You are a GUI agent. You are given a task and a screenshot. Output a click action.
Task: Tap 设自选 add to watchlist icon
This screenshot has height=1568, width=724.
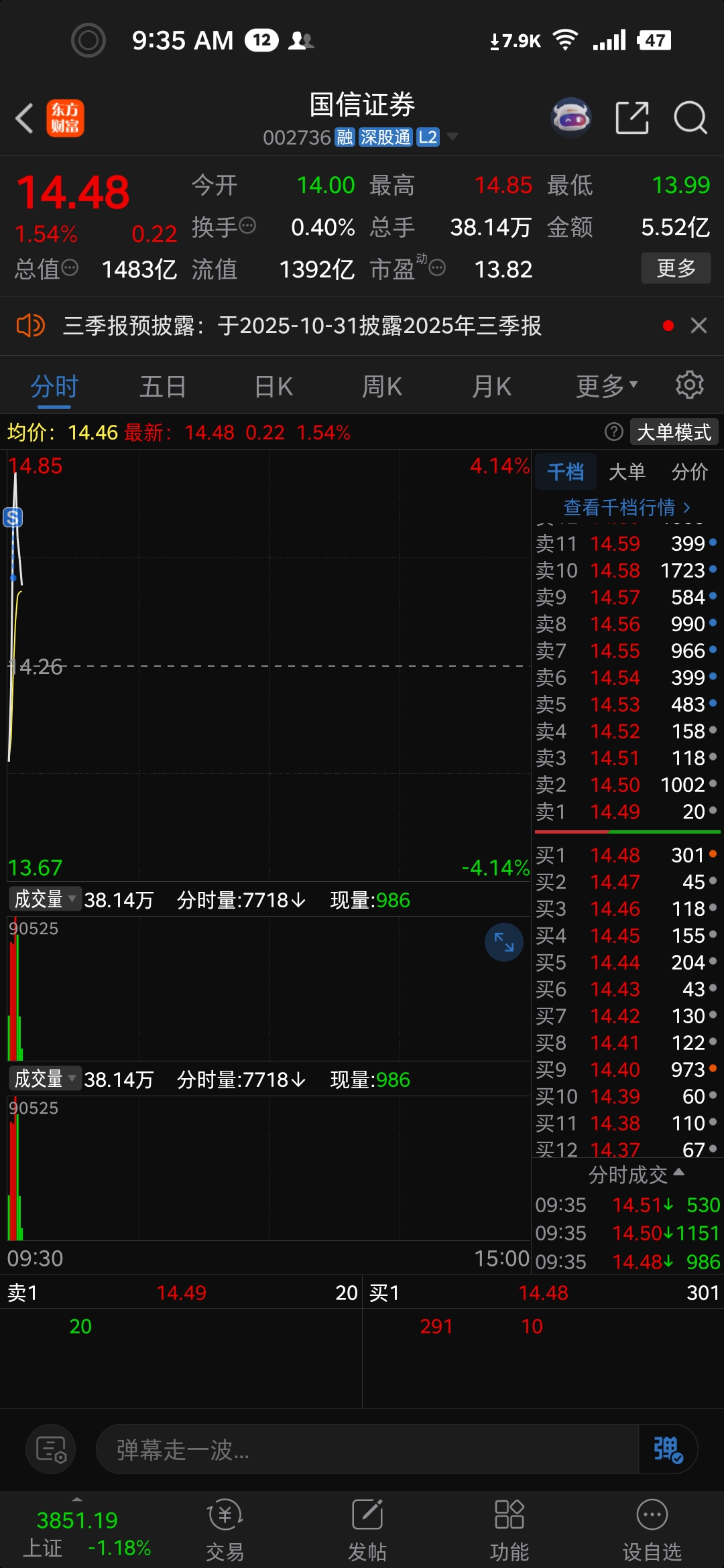click(652, 1530)
